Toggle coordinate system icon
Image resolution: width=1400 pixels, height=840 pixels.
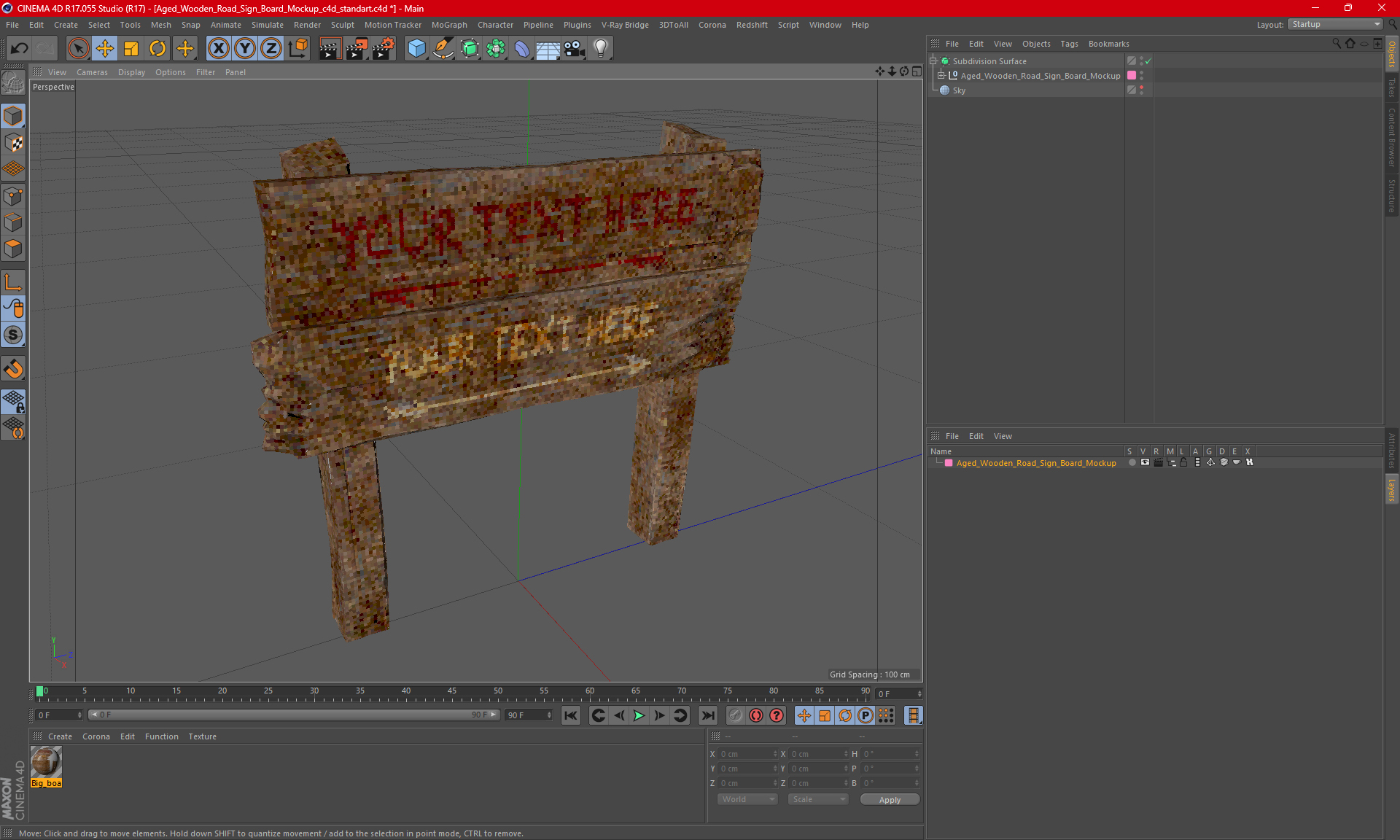pos(298,48)
